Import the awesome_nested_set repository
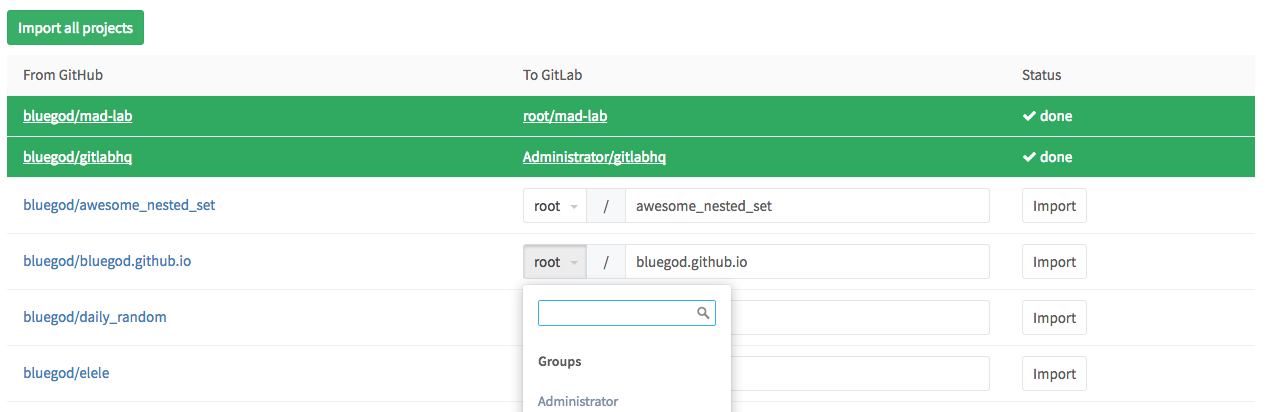 [1054, 206]
